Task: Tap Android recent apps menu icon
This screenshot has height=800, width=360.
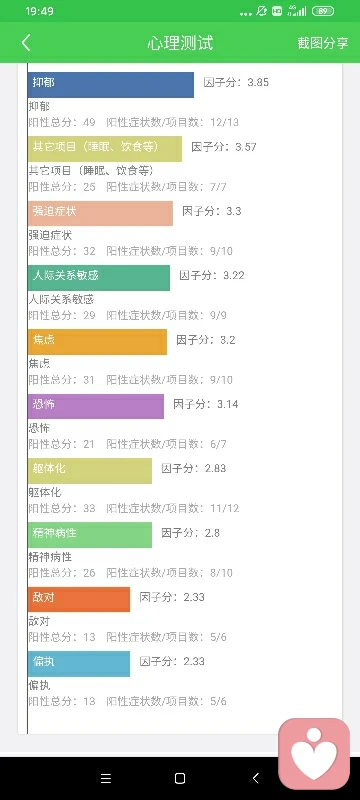Action: [106, 778]
